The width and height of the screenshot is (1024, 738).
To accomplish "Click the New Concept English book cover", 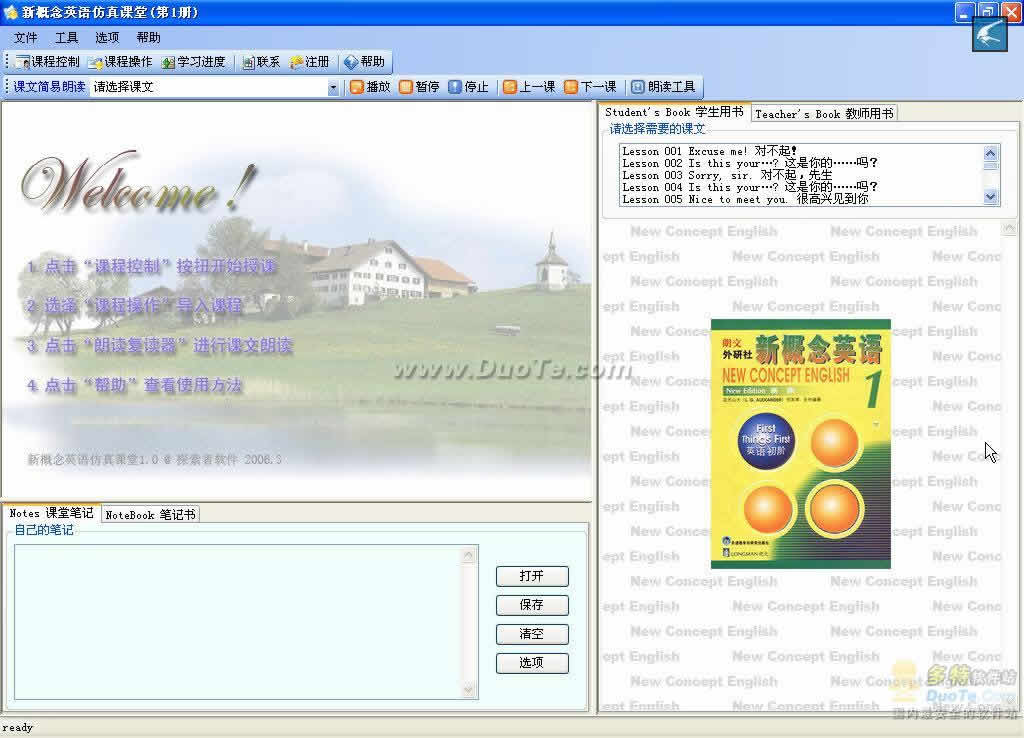I will tap(801, 443).
